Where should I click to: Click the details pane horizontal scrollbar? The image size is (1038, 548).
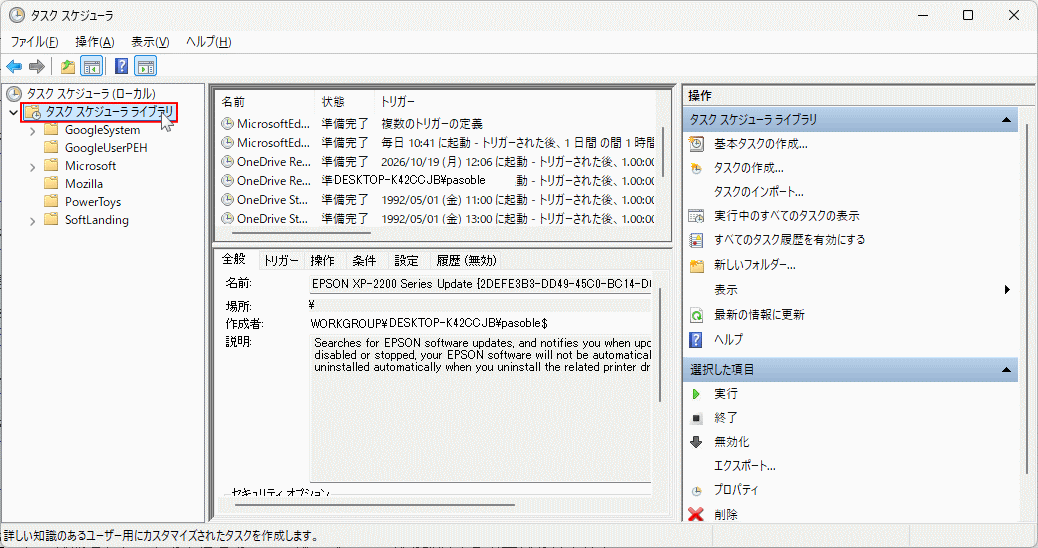click(x=375, y=505)
